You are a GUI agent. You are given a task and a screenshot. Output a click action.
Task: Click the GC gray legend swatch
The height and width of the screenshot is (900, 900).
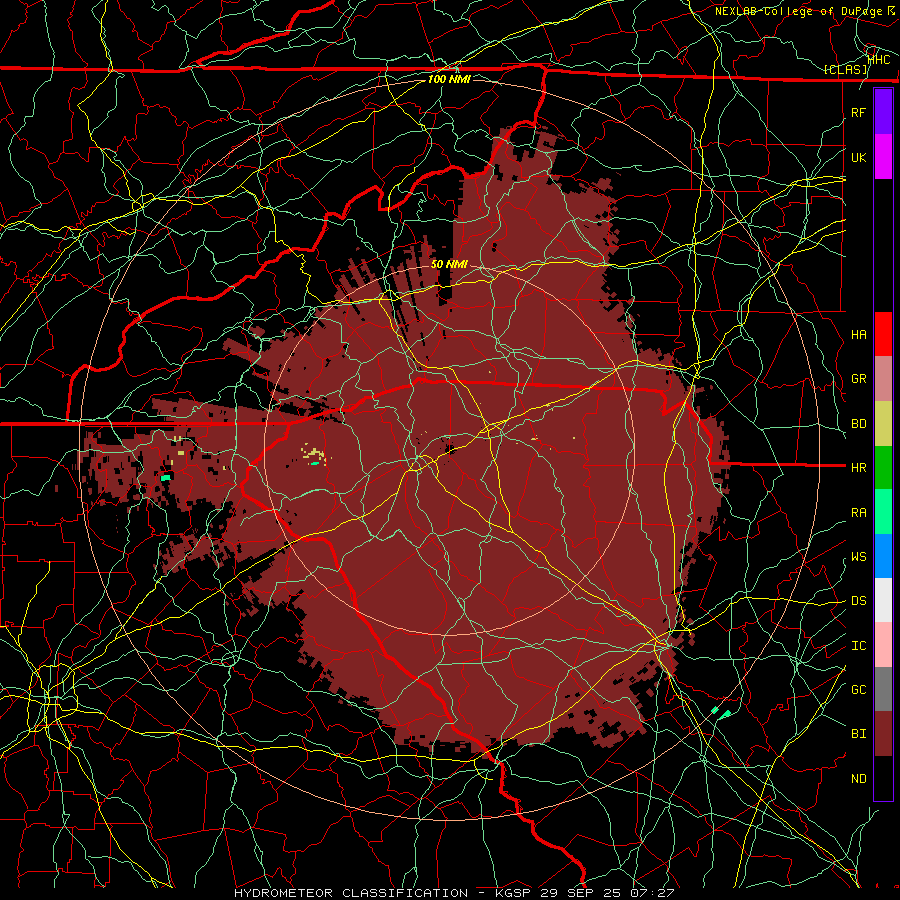click(883, 689)
